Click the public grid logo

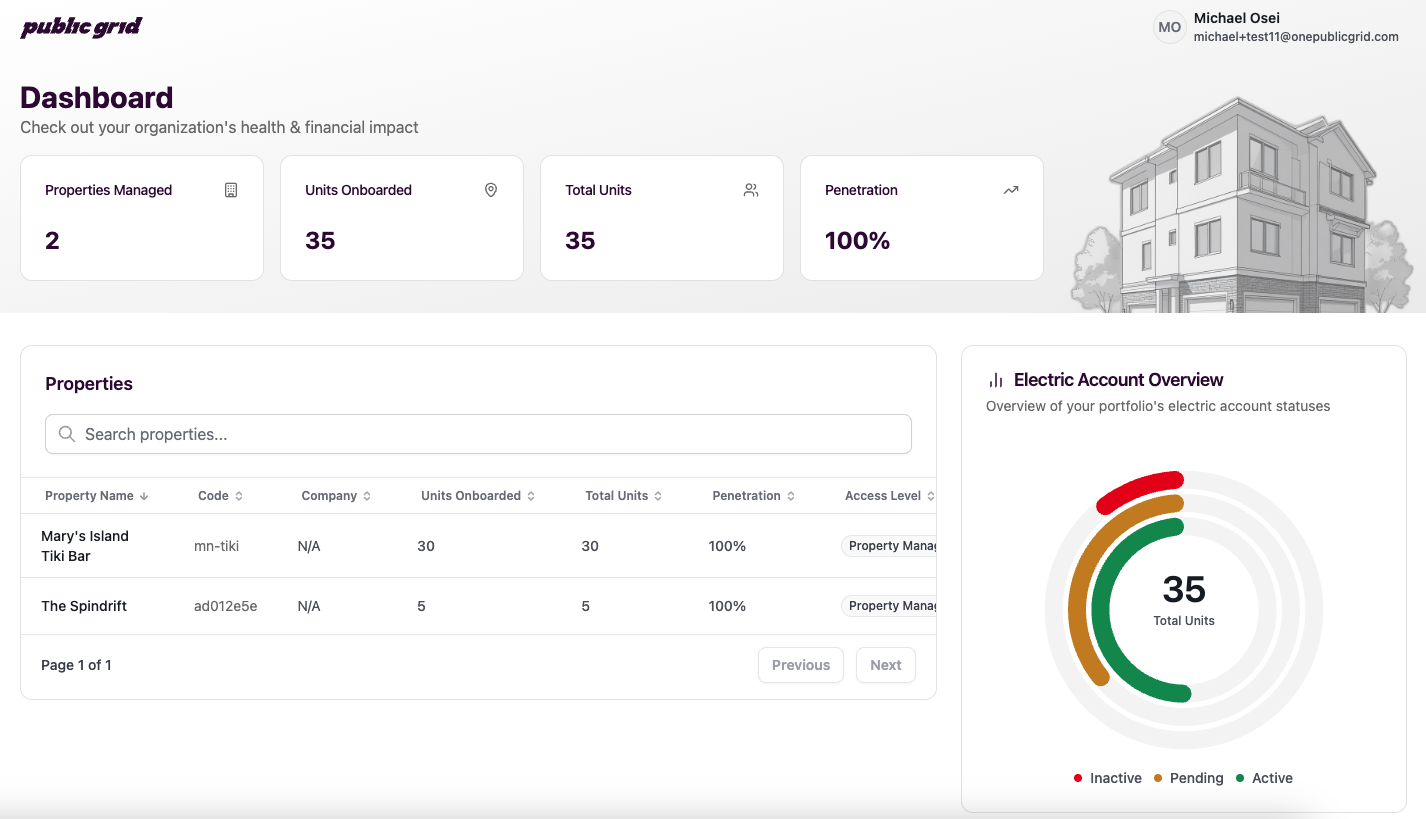coord(80,27)
